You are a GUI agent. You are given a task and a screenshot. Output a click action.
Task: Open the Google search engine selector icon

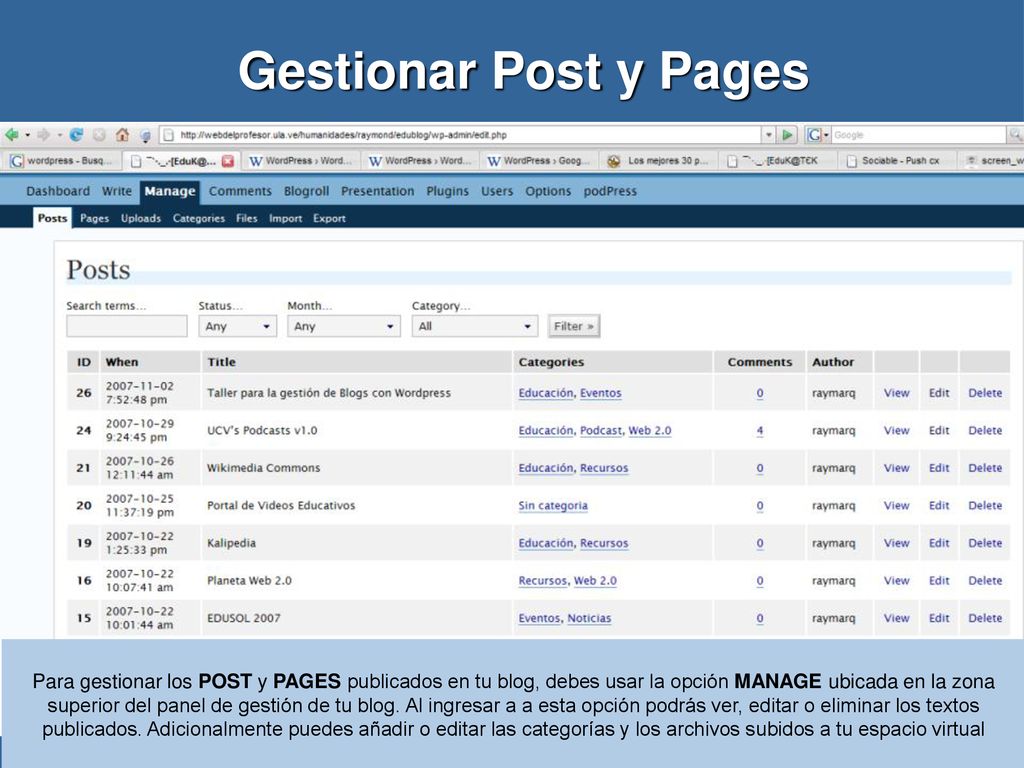(x=814, y=135)
